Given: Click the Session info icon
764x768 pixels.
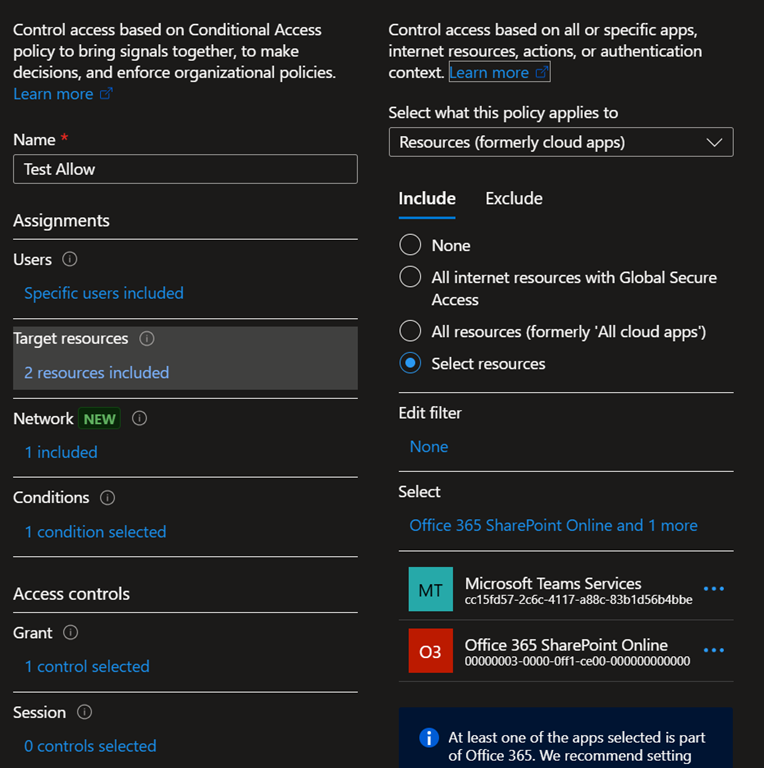Looking at the screenshot, I should (84, 712).
